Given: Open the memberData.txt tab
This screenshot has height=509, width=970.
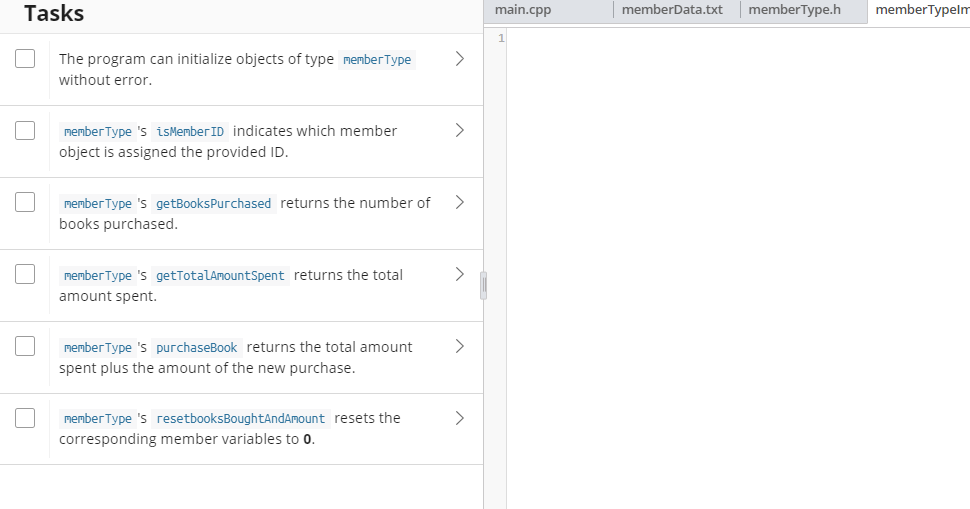Looking at the screenshot, I should pyautogui.click(x=676, y=11).
